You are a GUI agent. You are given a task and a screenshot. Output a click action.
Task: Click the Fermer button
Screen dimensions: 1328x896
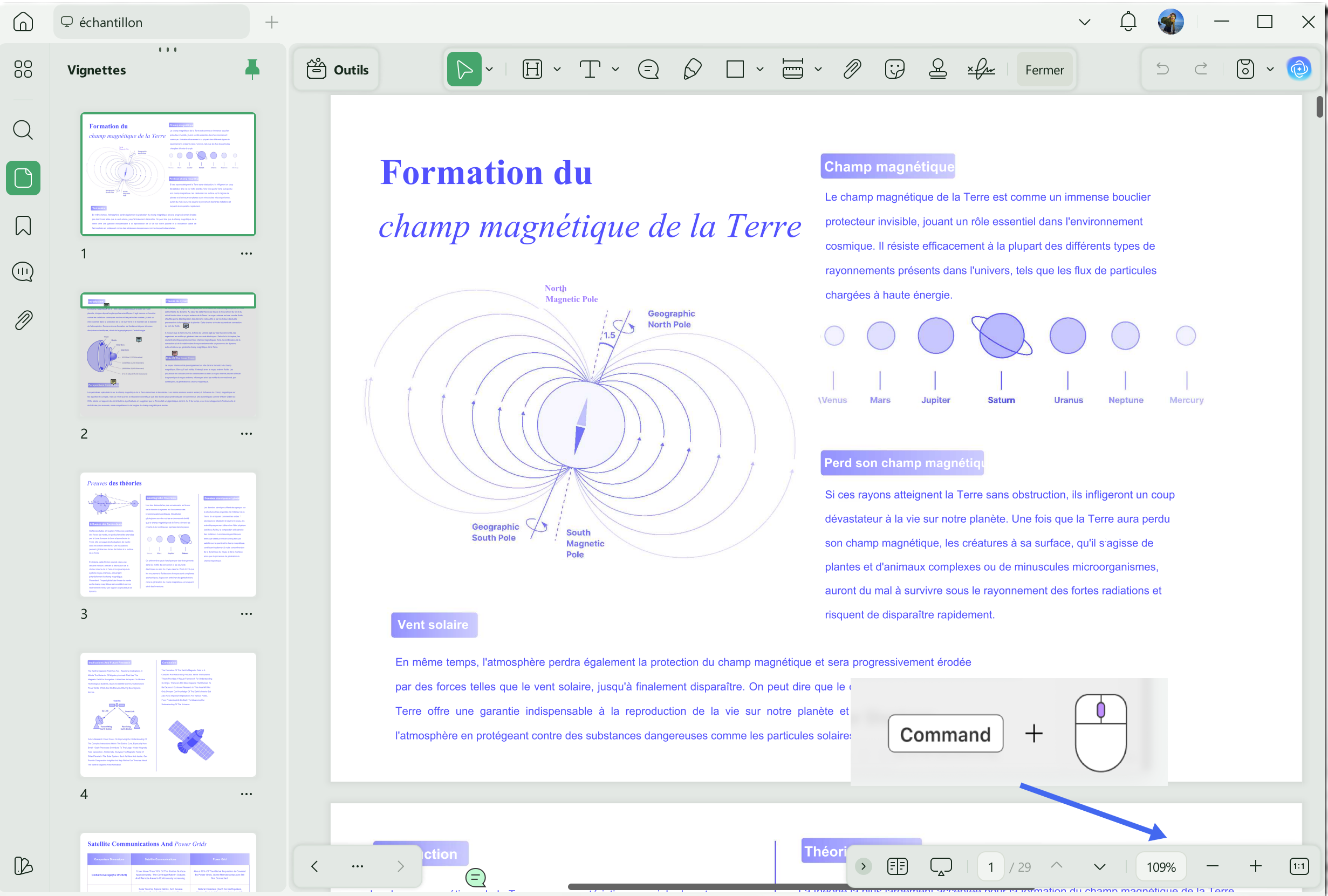coord(1045,70)
